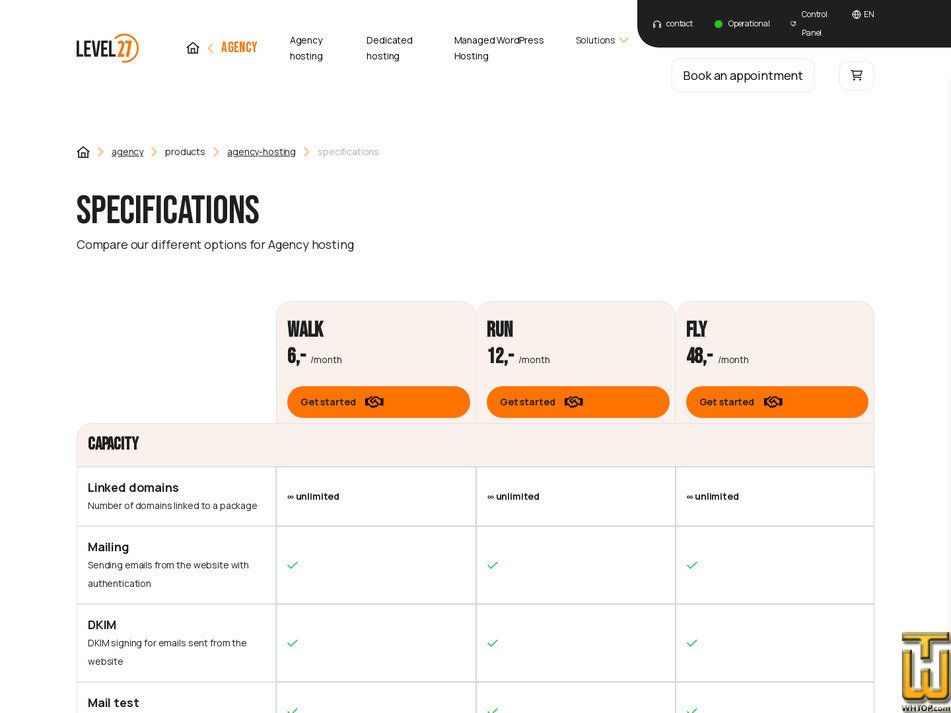
Task: Click the Specifications page heading
Action: (168, 210)
